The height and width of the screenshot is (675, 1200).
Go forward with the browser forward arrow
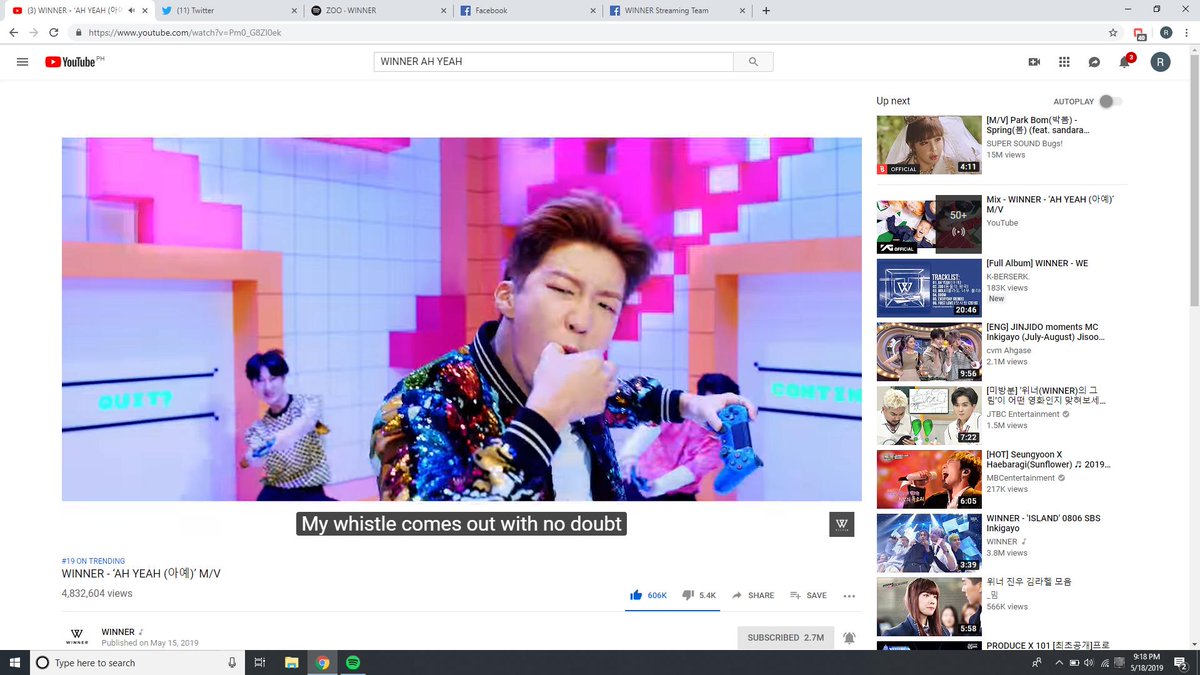(x=33, y=32)
